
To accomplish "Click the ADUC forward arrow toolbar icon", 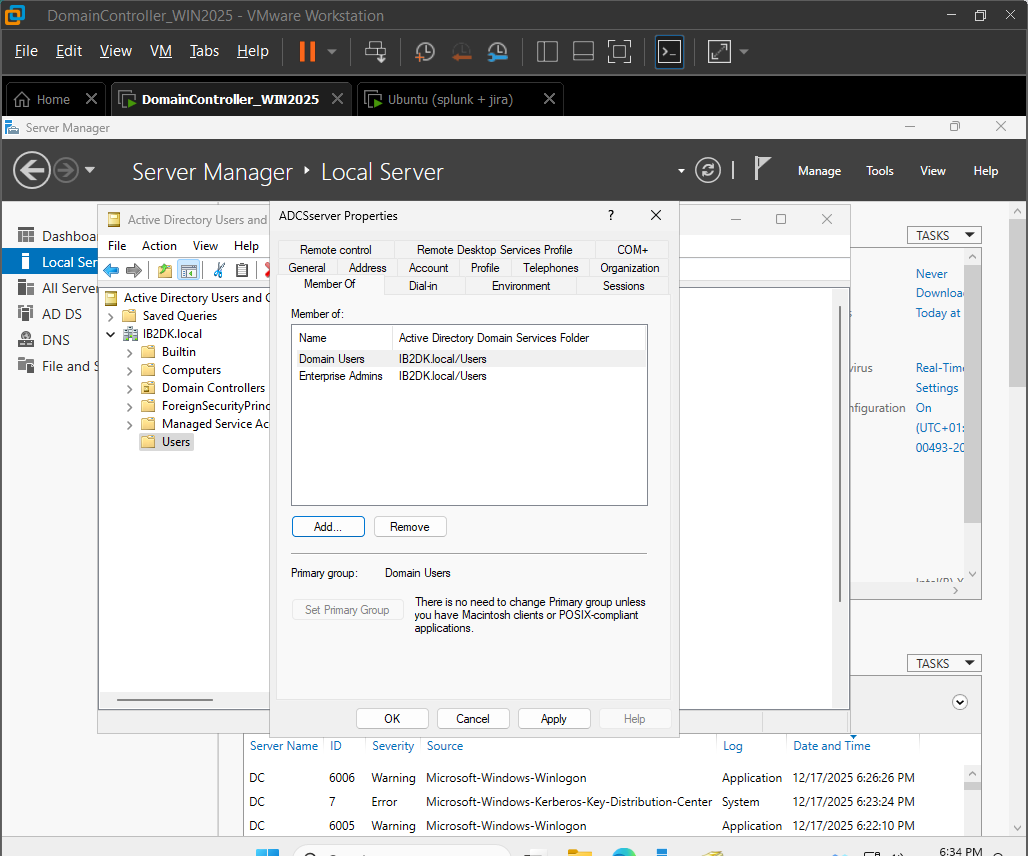I will coord(134,270).
